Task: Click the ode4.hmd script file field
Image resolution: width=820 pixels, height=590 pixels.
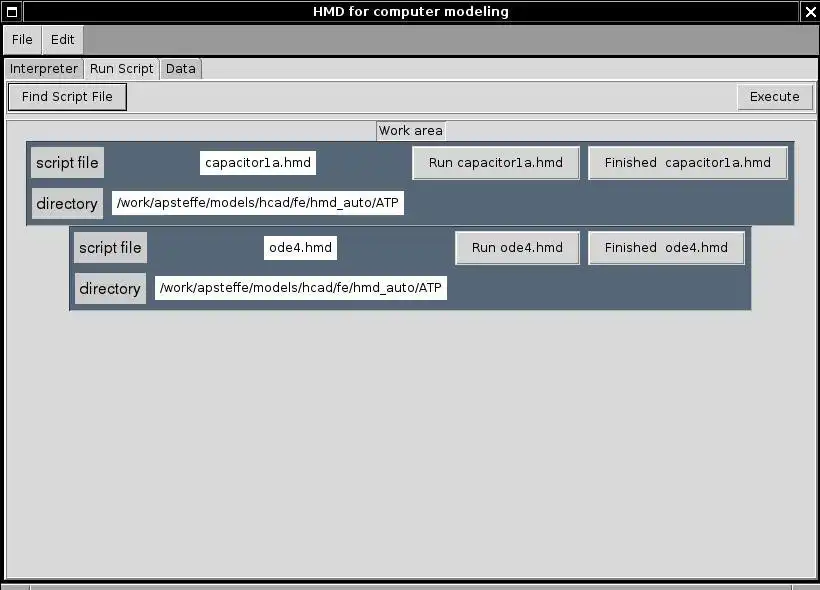Action: click(x=300, y=247)
